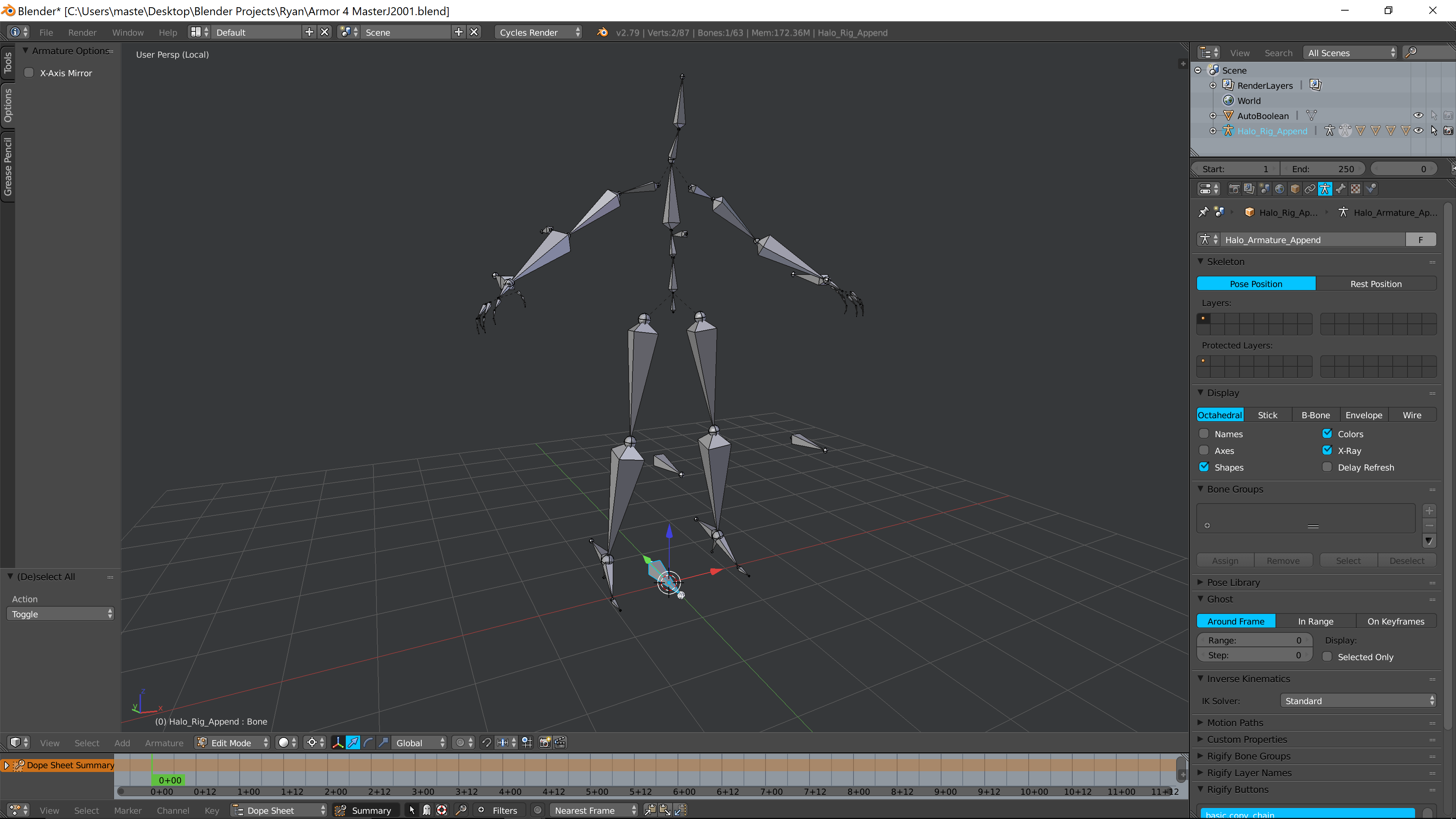This screenshot has width=1456, height=819.
Task: Set display type to B-Bone
Action: tap(1315, 415)
